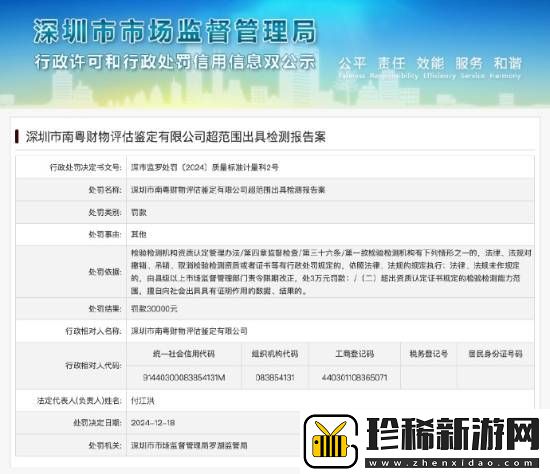
Task: Click the 罚款30000元 result value
Action: (154, 309)
